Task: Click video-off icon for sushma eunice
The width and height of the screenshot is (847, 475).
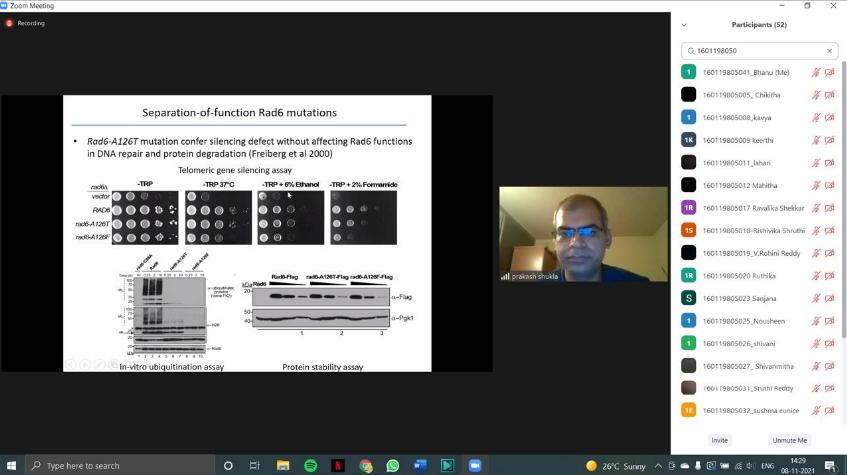Action: coord(830,411)
